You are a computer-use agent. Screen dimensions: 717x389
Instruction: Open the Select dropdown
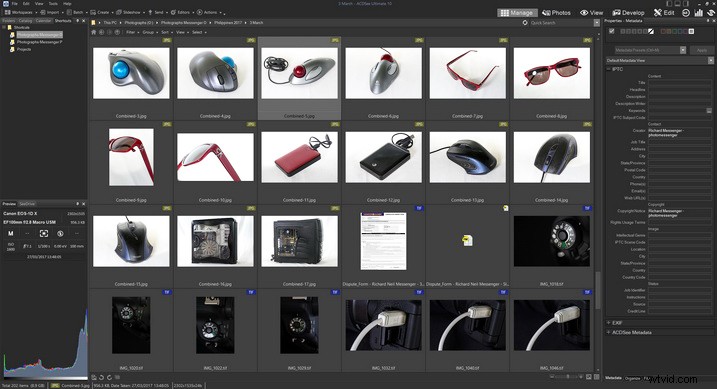pos(198,32)
